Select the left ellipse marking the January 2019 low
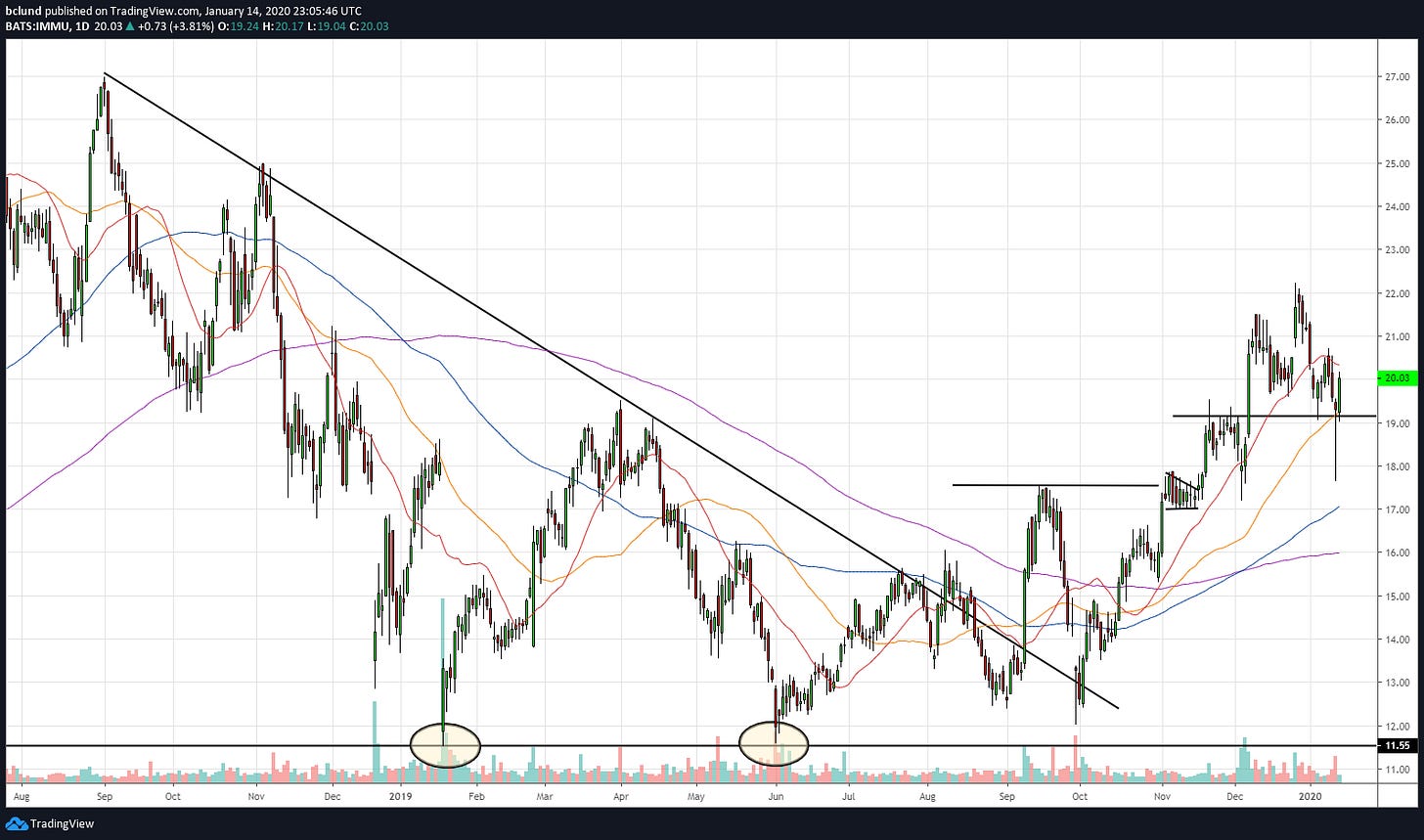1424x840 pixels. click(445, 745)
